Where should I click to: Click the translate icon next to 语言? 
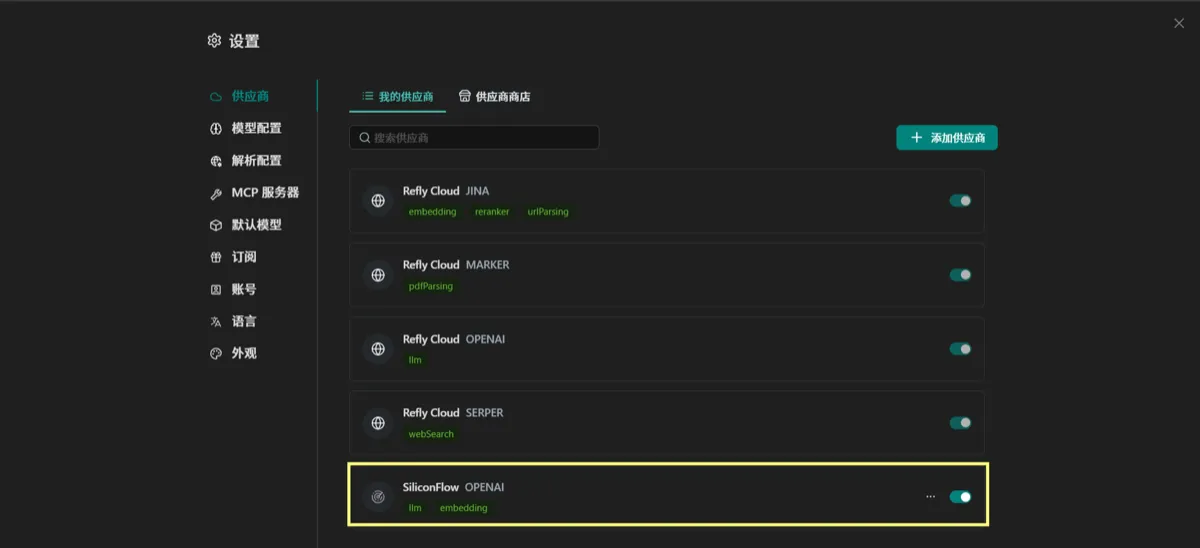tap(216, 322)
